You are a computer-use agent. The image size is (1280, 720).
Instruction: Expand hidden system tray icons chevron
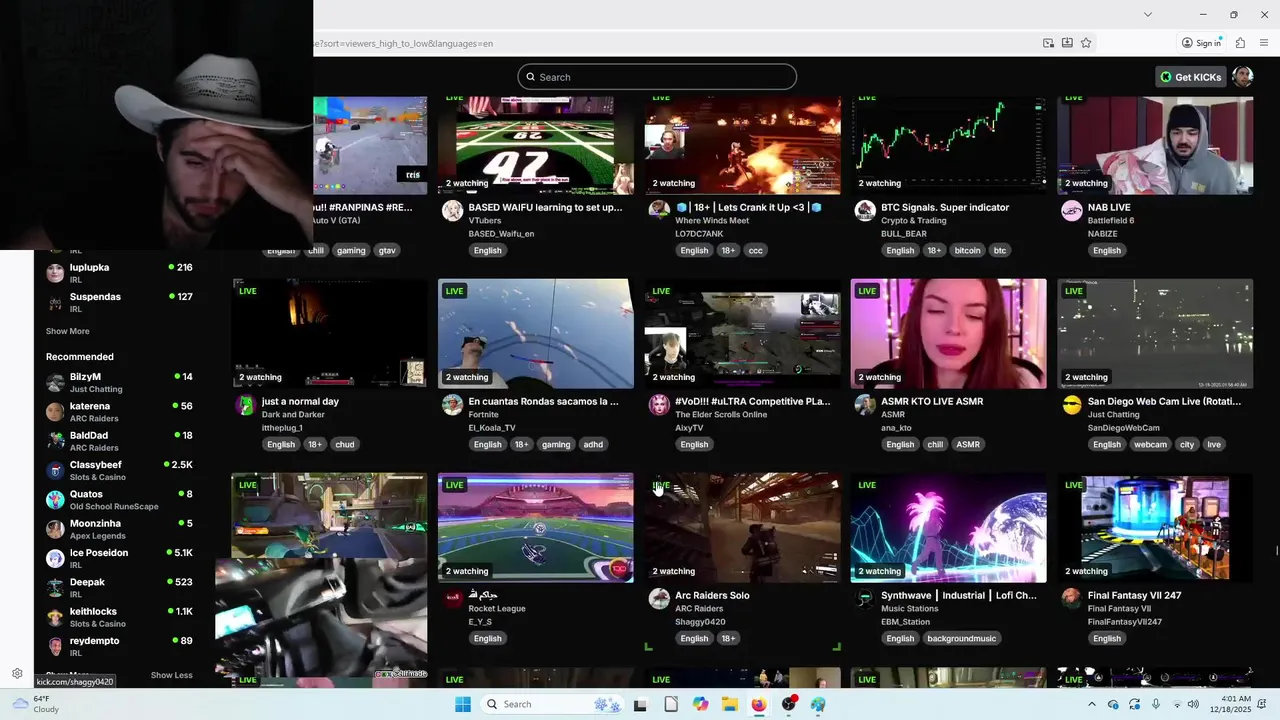click(x=1091, y=704)
